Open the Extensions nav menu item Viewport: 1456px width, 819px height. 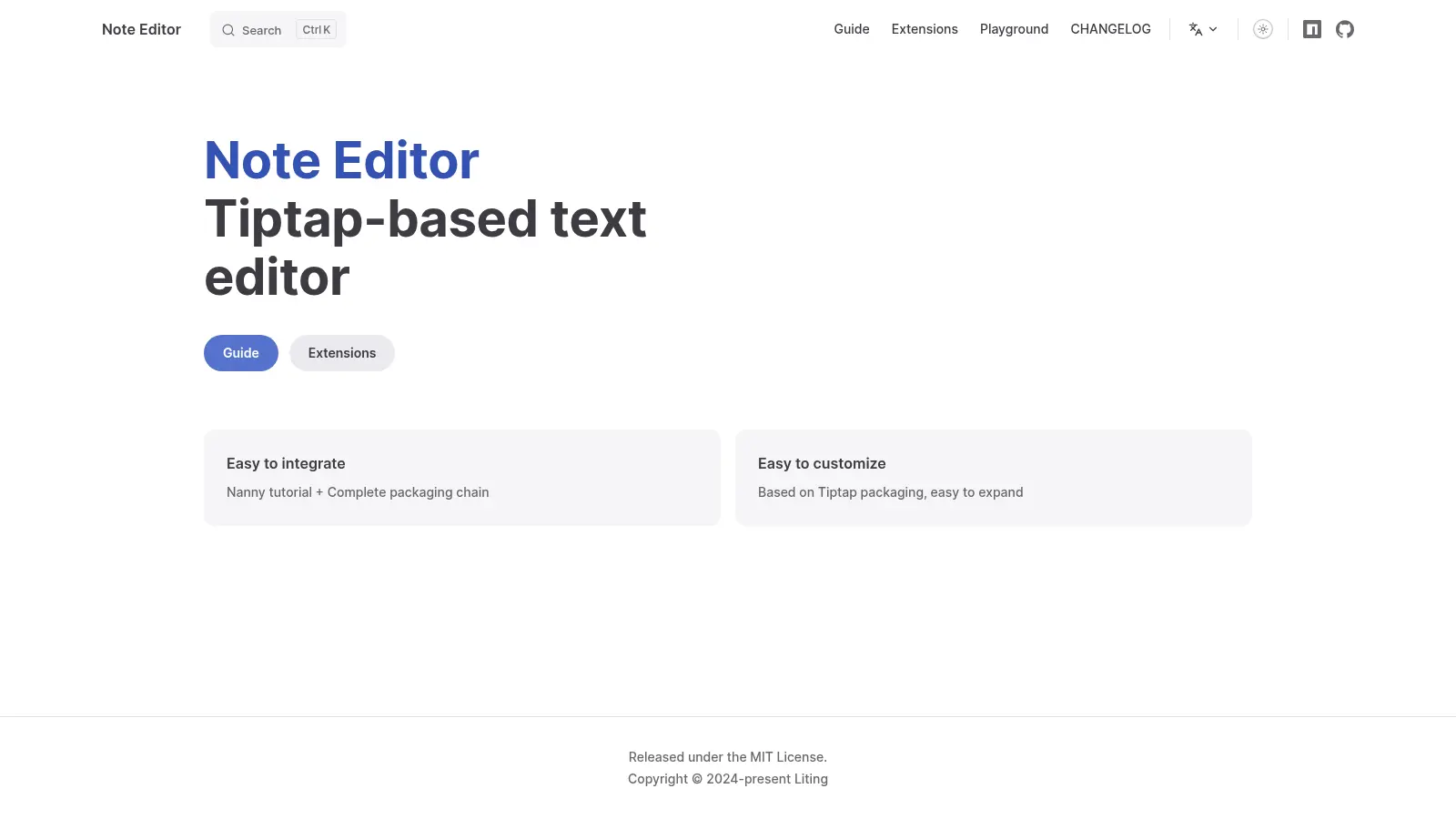[925, 29]
